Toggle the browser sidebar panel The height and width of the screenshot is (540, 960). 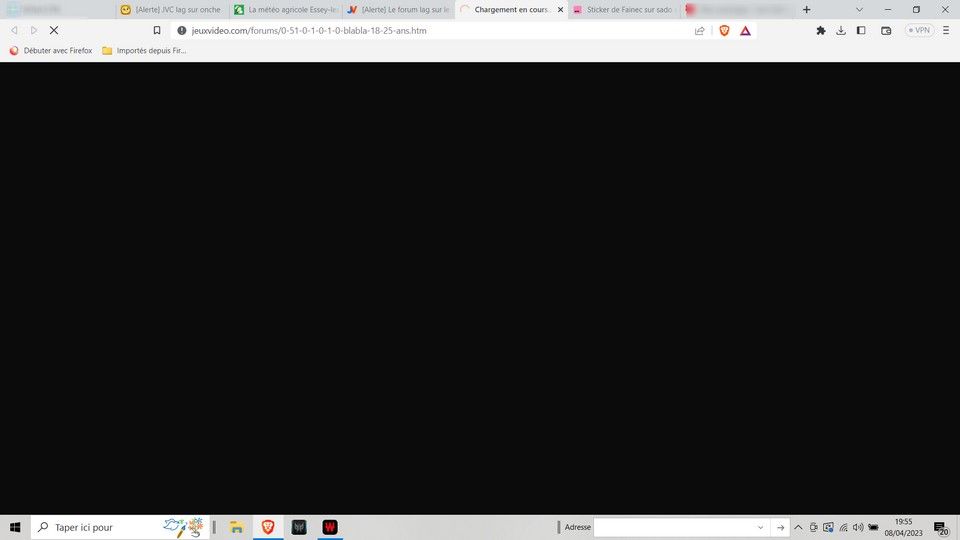pos(861,30)
